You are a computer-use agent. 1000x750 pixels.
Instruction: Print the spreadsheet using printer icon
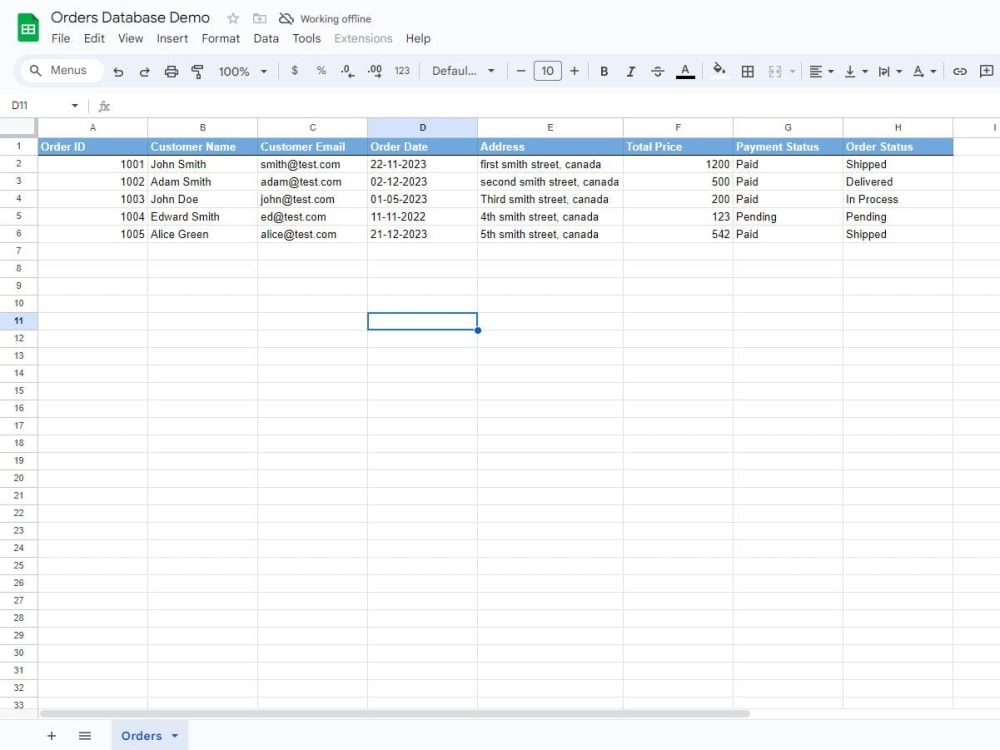coord(171,71)
